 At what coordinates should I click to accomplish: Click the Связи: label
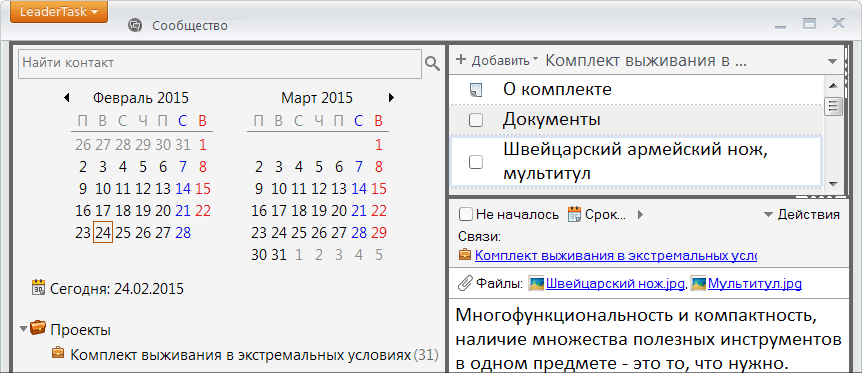coord(479,237)
